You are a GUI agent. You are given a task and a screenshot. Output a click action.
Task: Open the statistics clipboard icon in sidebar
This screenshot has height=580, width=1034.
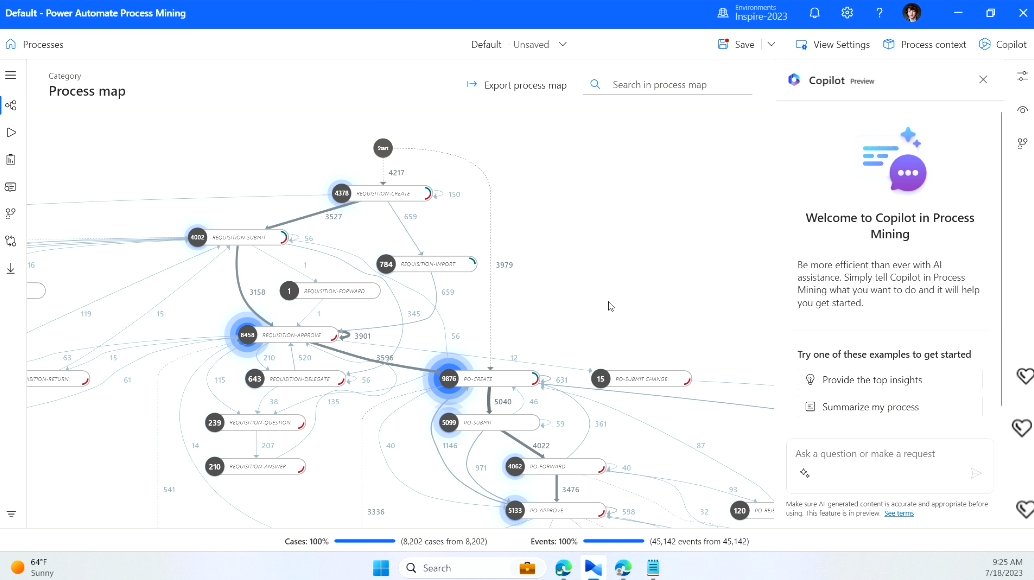coord(11,160)
